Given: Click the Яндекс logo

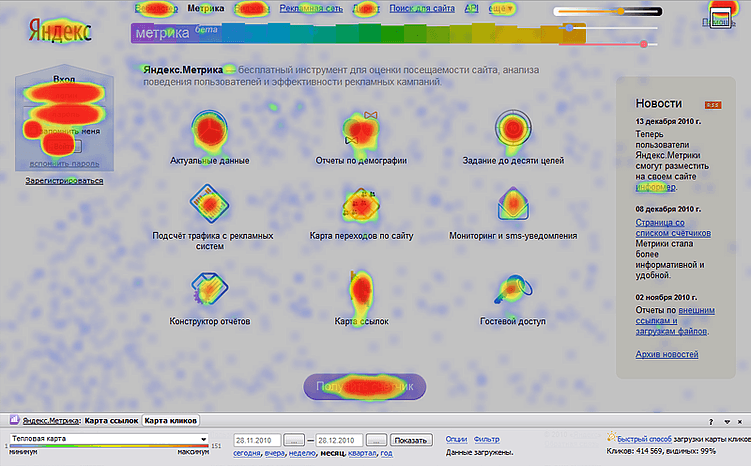Looking at the screenshot, I should [x=60, y=30].
